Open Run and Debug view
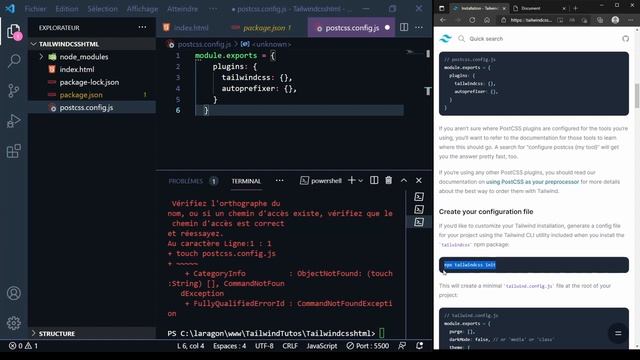This screenshot has width=640, height=360. click(13, 121)
